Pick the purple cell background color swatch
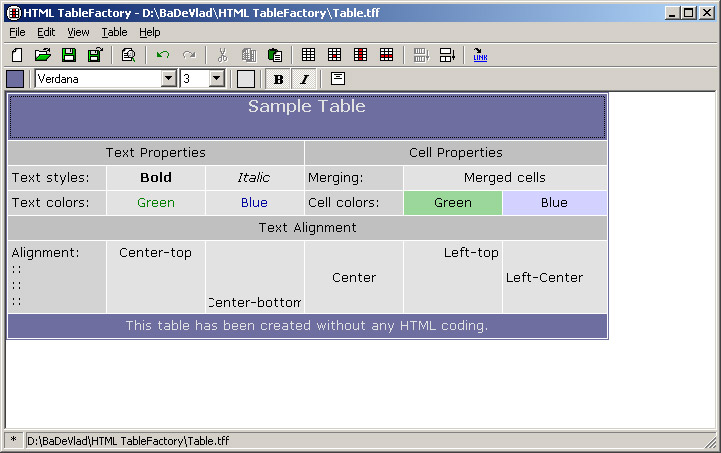 (15, 79)
